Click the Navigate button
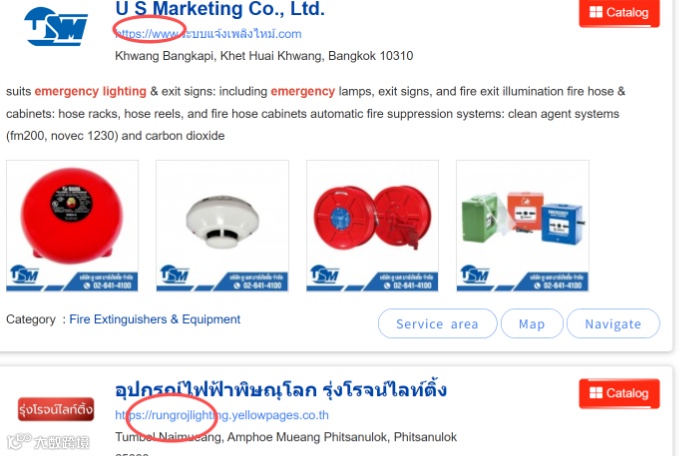This screenshot has height=456, width=680. (613, 324)
